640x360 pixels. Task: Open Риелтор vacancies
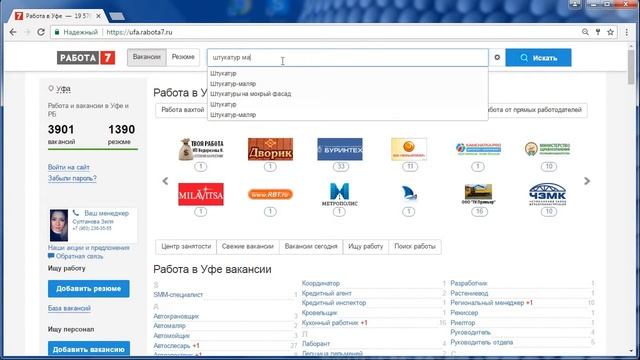click(463, 323)
